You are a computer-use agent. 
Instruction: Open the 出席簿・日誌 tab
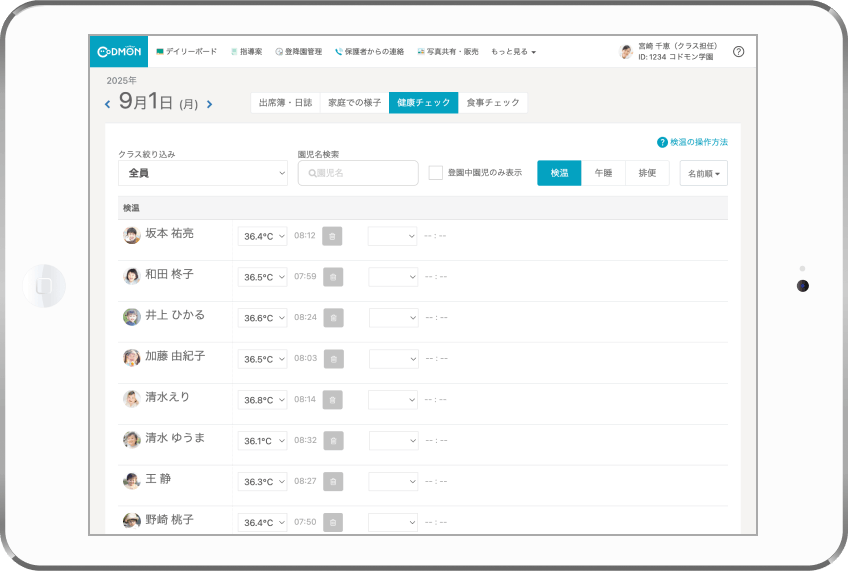coord(285,103)
